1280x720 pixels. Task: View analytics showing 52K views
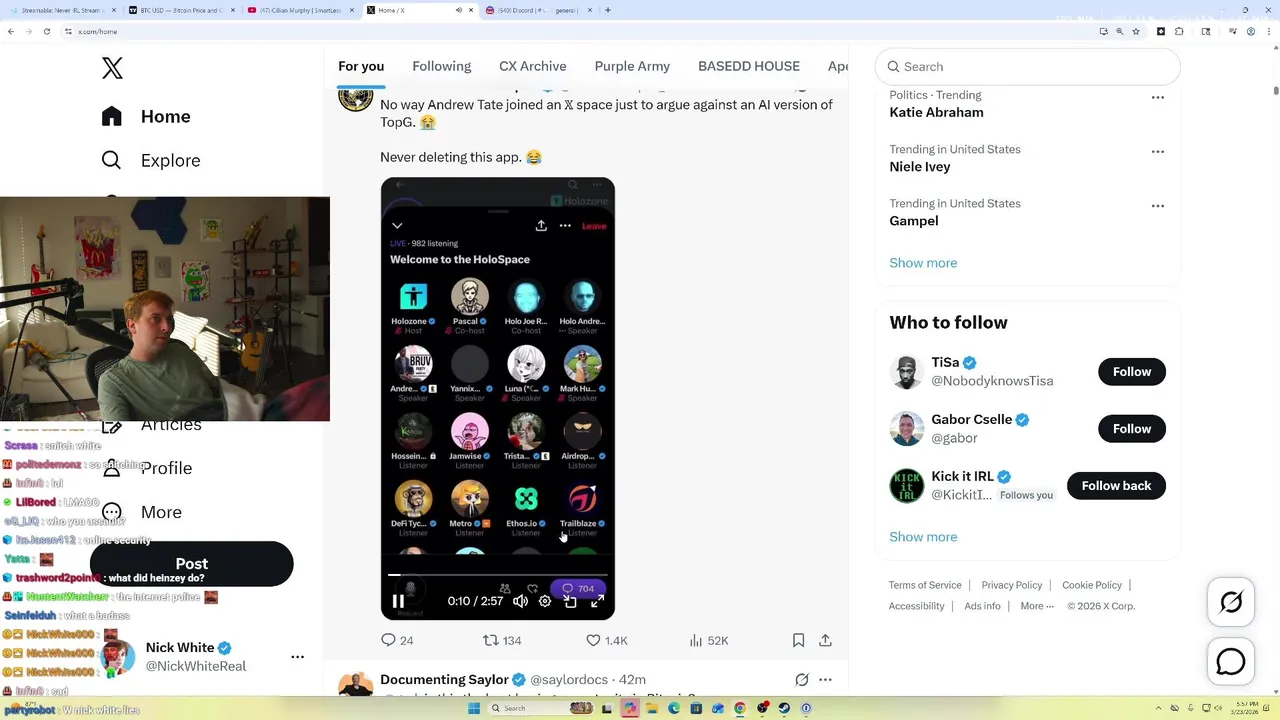(709, 640)
